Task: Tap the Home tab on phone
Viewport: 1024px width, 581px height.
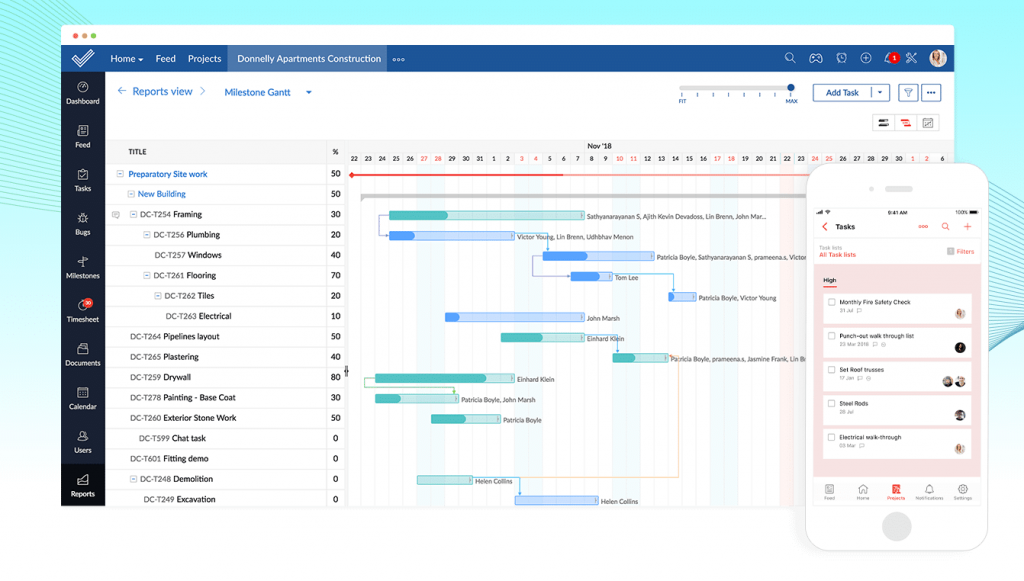Action: (863, 492)
